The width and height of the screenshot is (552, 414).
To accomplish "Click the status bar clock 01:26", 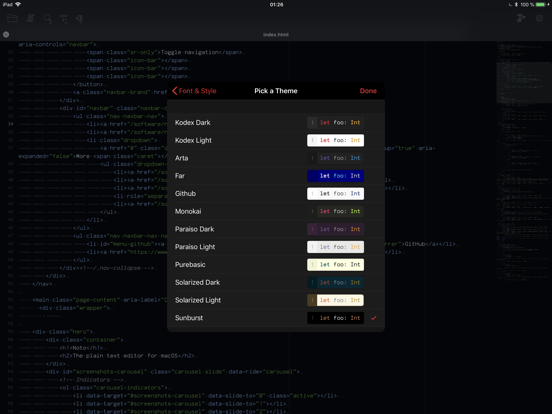I will pyautogui.click(x=276, y=5).
